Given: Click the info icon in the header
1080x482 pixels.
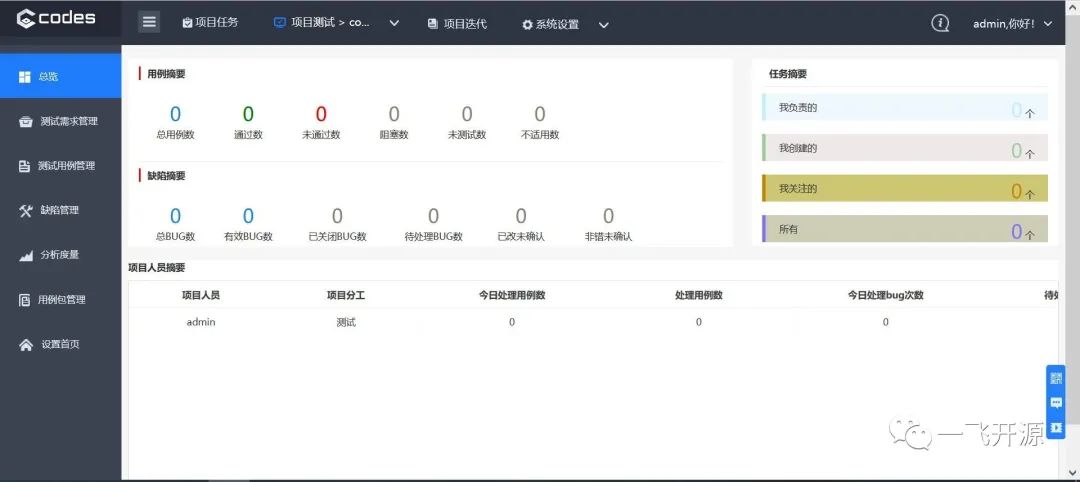Looking at the screenshot, I should (940, 23).
